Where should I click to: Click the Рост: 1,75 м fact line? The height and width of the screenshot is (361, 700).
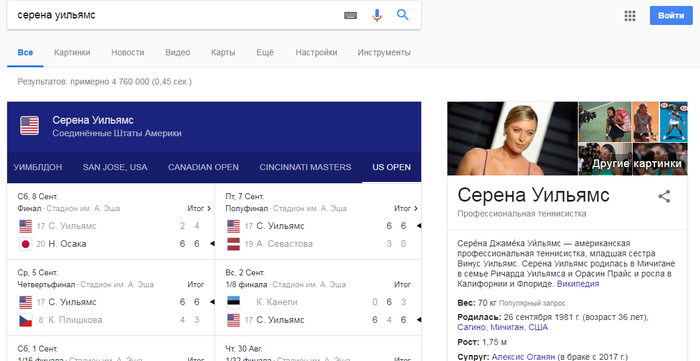482,342
